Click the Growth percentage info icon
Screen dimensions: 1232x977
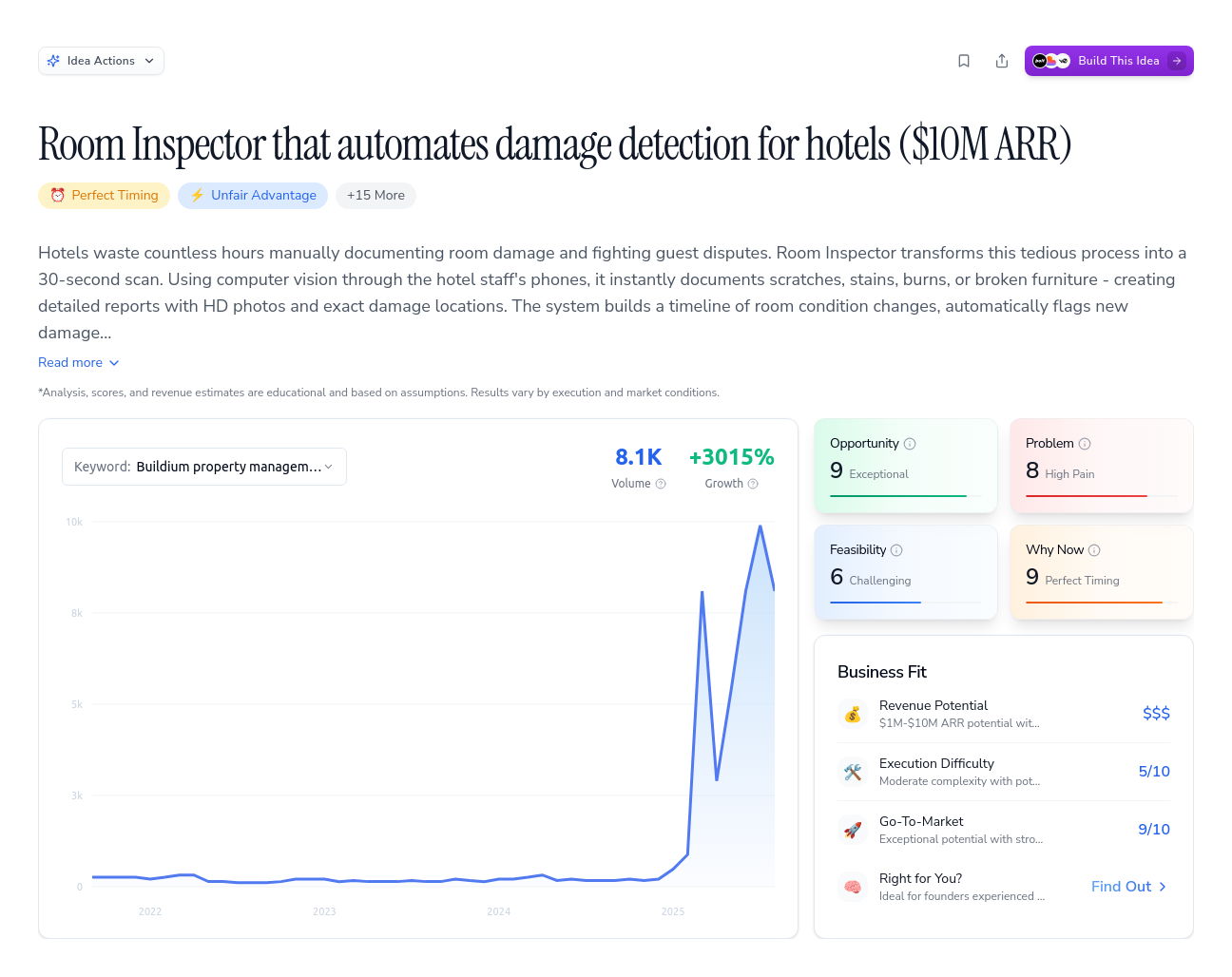[754, 484]
